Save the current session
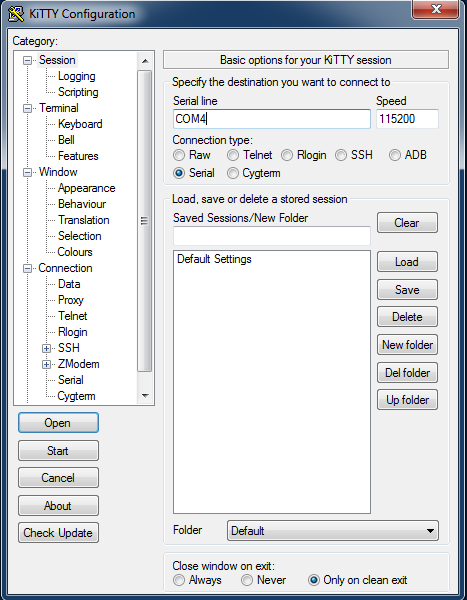467x600 pixels. (x=407, y=290)
